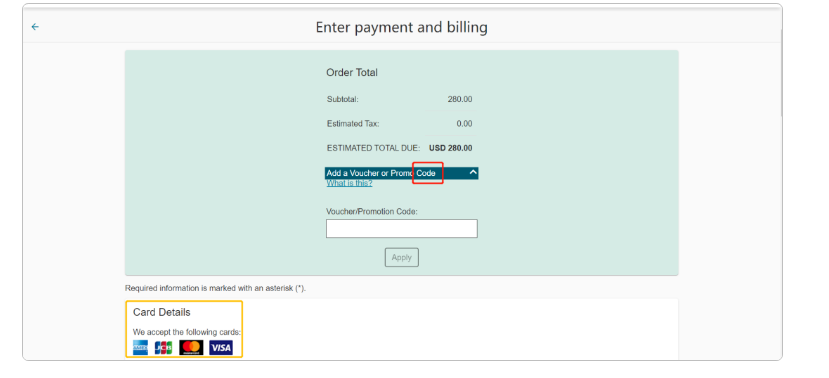Click the Order Total heading
This screenshot has height=378, width=829.
[352, 73]
